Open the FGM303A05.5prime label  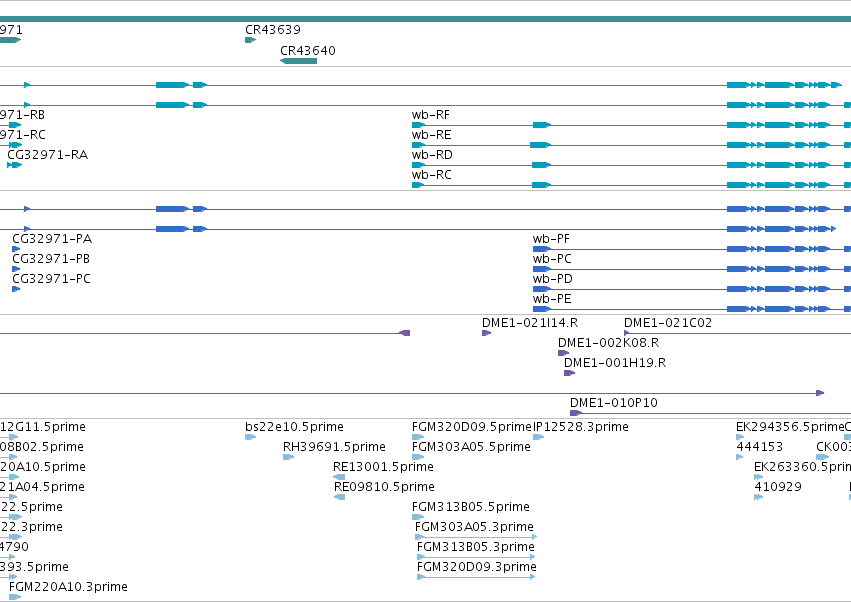(471, 447)
